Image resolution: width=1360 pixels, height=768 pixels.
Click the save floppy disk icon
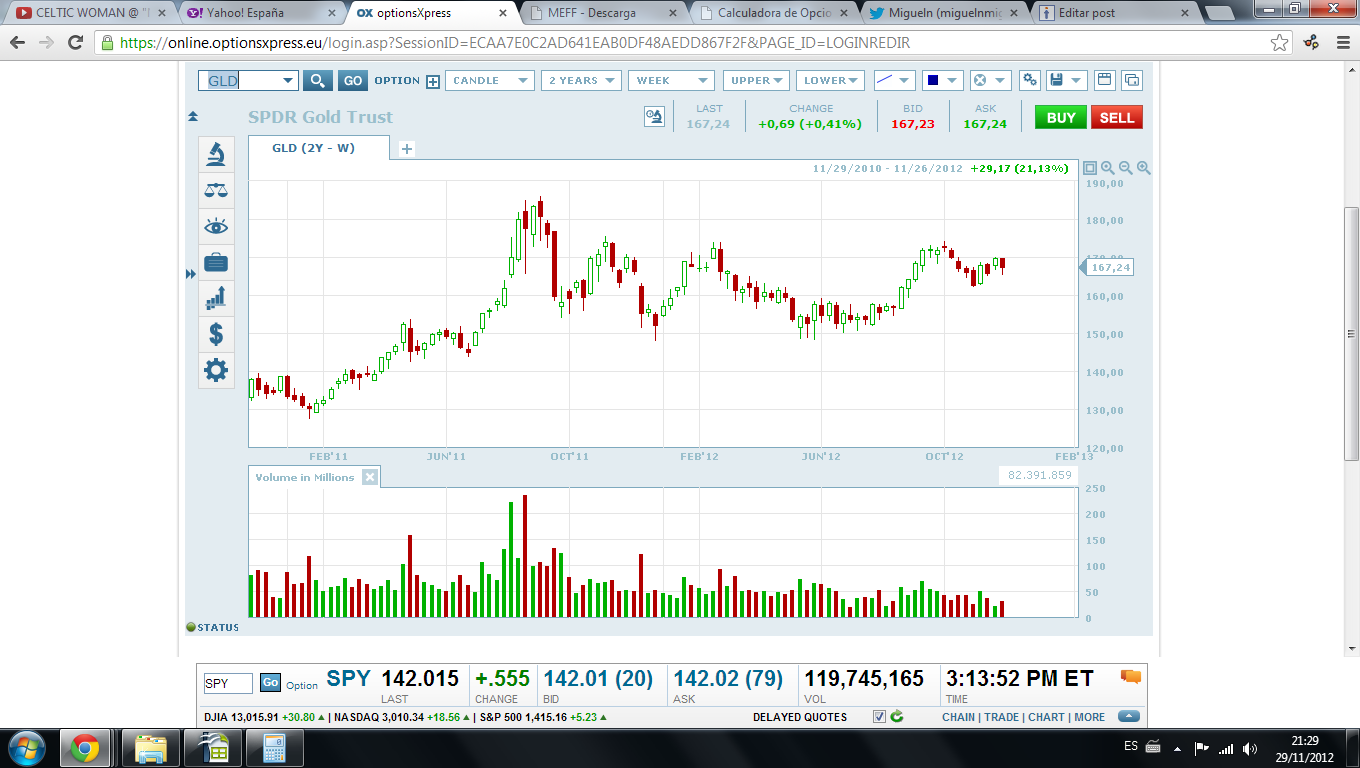click(1056, 81)
